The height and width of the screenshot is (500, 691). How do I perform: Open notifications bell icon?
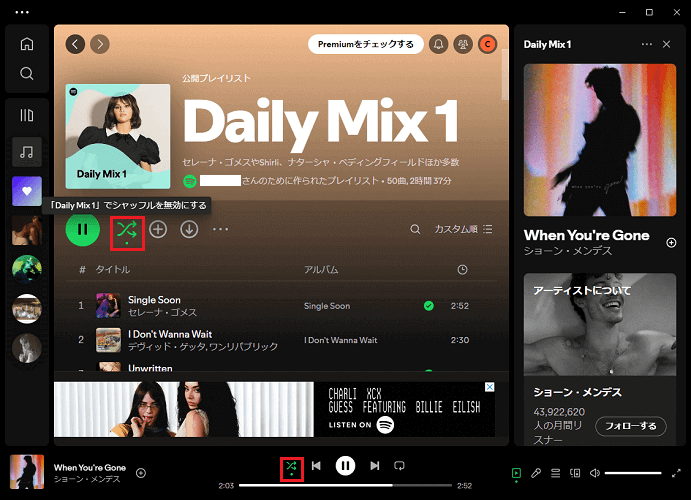point(438,44)
